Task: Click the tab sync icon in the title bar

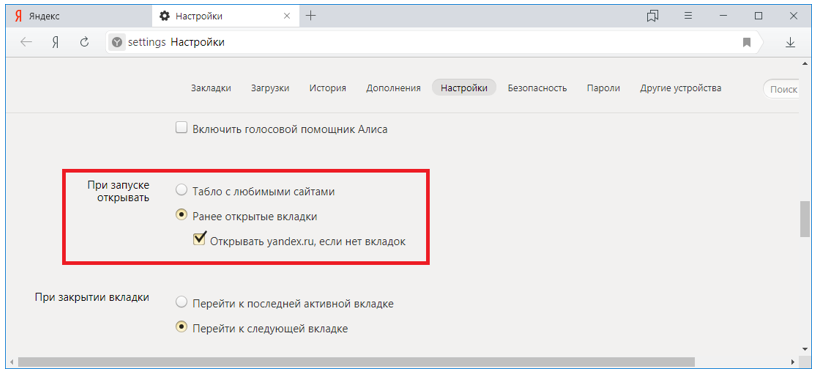Action: coord(652,16)
